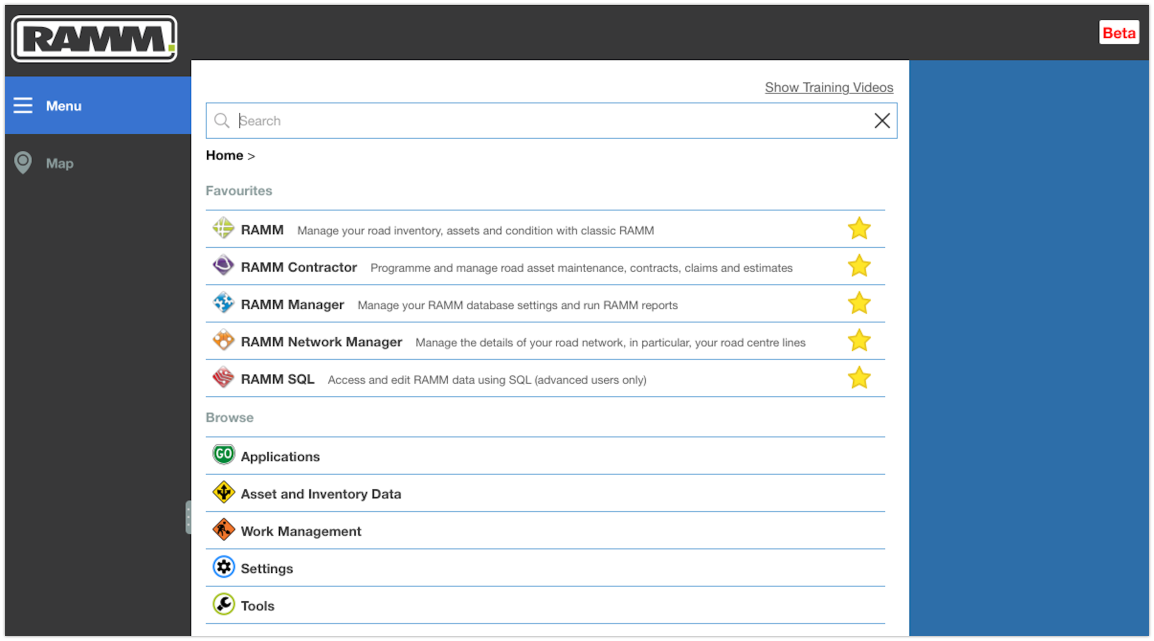Click the RAMM Network Manager icon

(x=223, y=341)
